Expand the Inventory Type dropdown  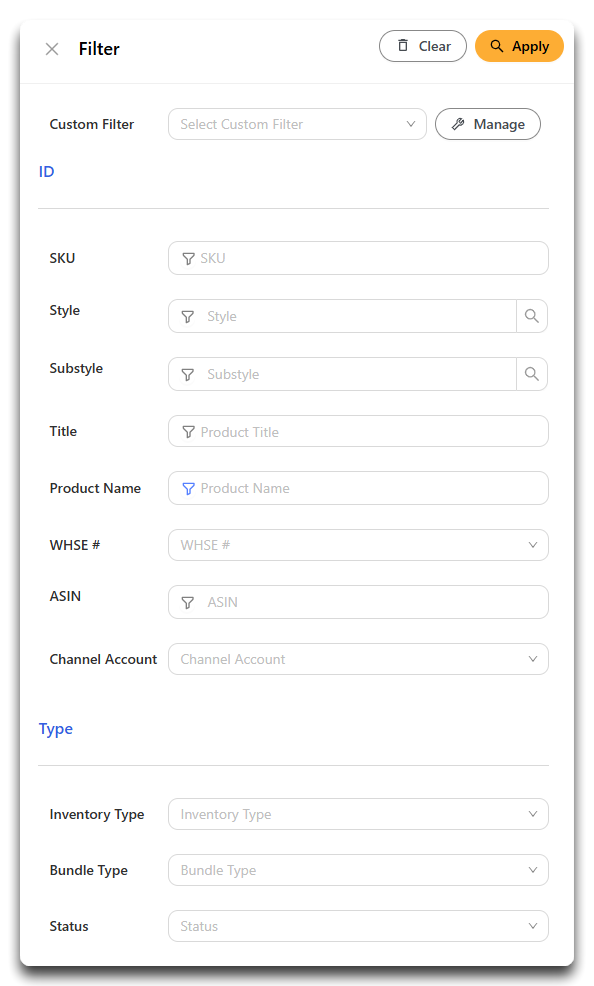click(358, 814)
